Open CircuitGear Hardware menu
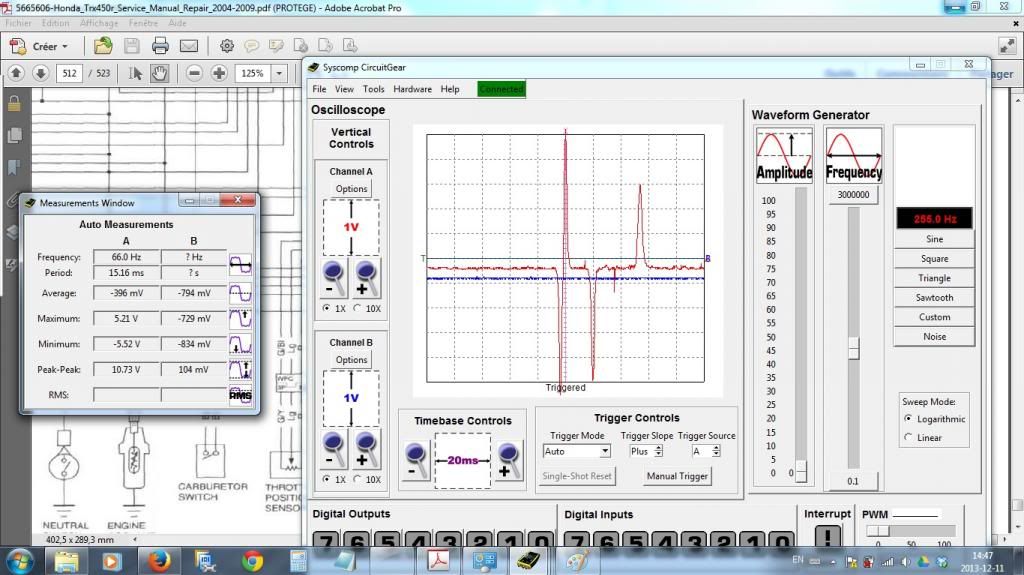 tap(412, 89)
